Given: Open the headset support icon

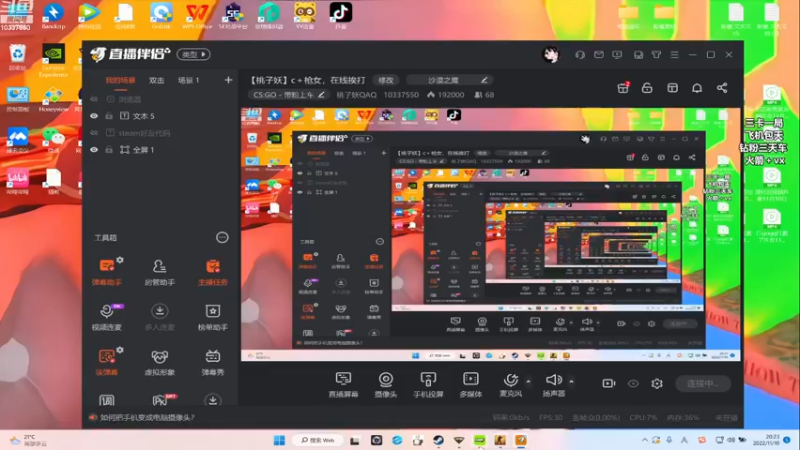Looking at the screenshot, I should click(x=580, y=55).
